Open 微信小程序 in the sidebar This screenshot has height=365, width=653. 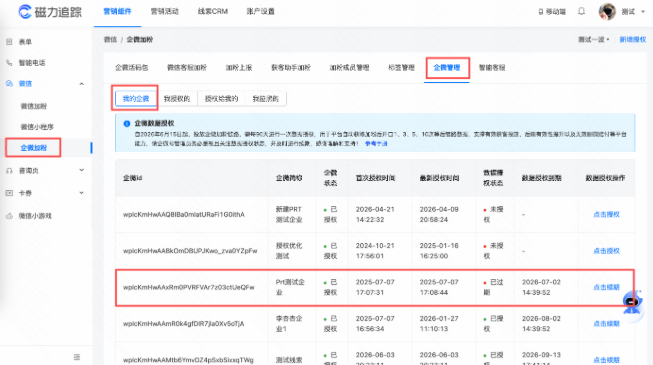tap(37, 127)
